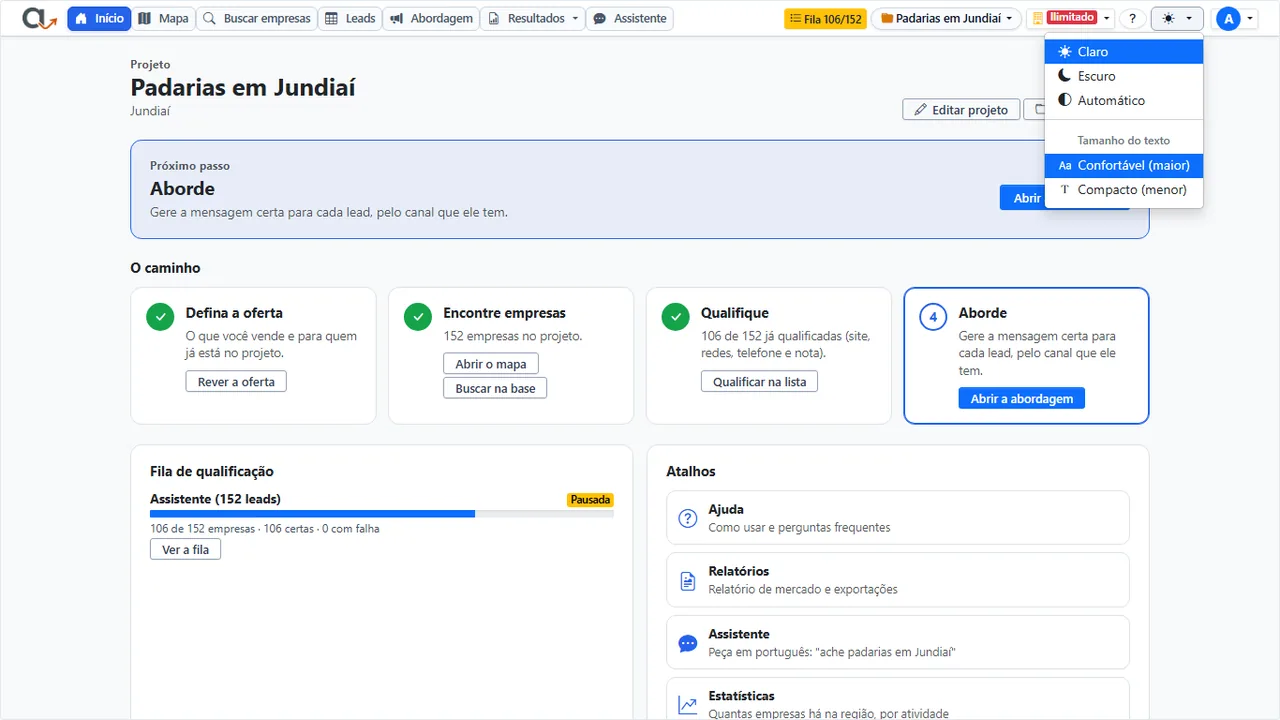1280x720 pixels.
Task: Expand the Resultados dropdown menu
Action: click(533, 18)
